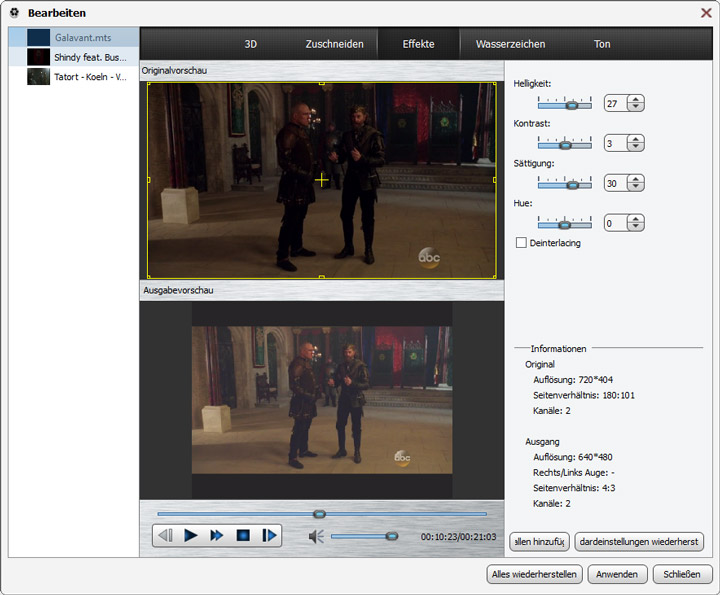Mute audio with the speaker icon

[316, 536]
